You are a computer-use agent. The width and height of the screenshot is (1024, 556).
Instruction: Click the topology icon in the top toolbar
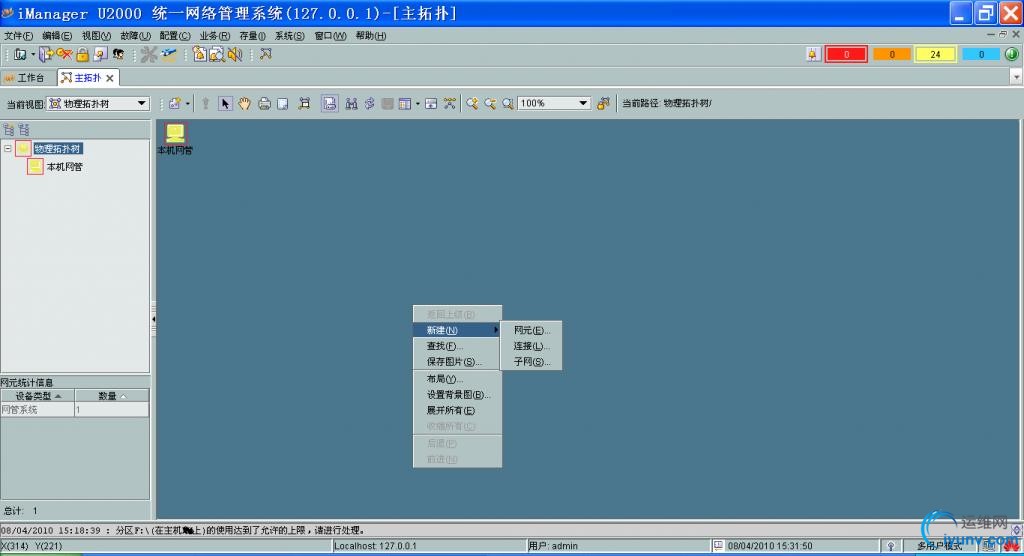pyautogui.click(x=265, y=54)
